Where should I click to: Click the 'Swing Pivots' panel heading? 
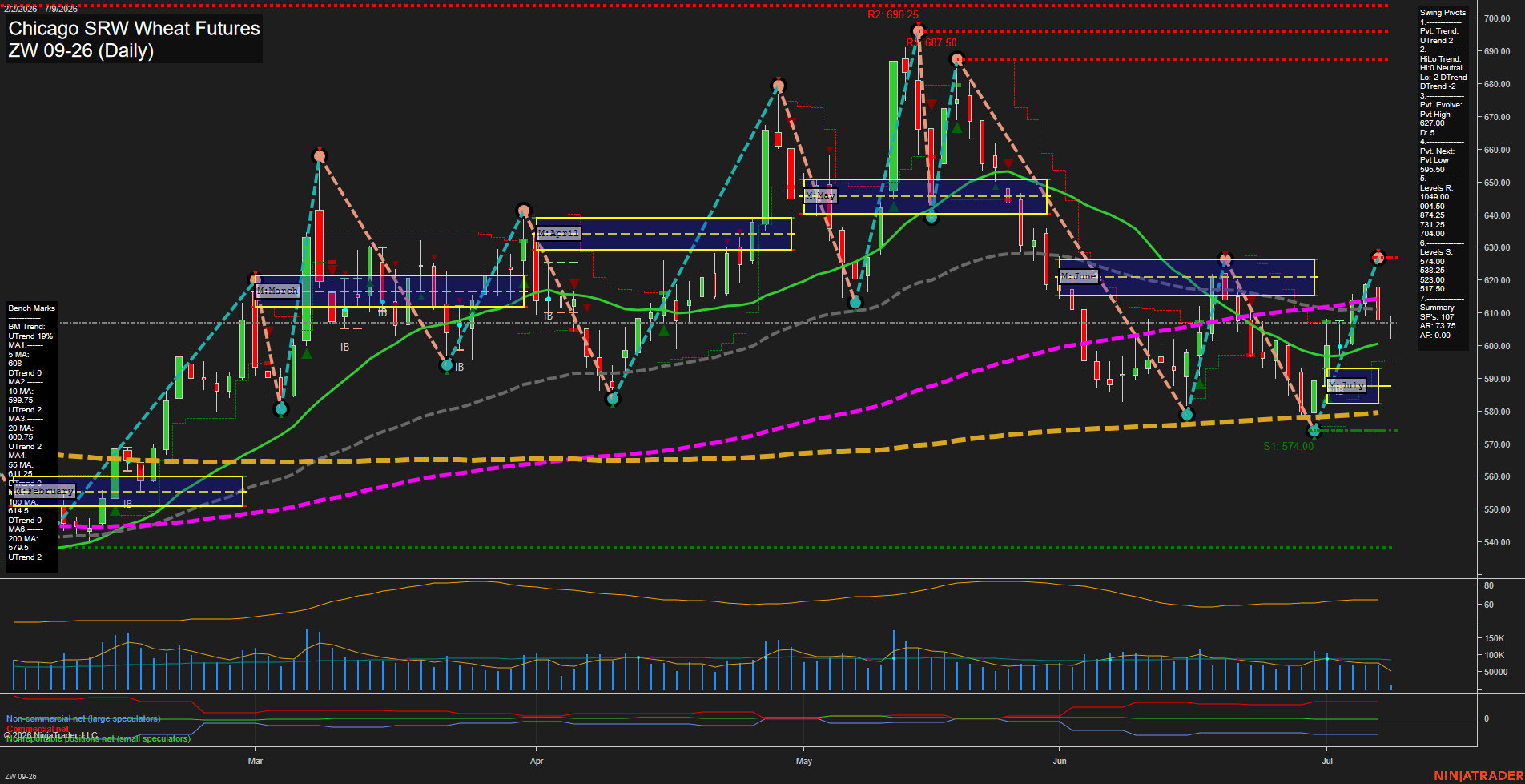coord(1443,12)
